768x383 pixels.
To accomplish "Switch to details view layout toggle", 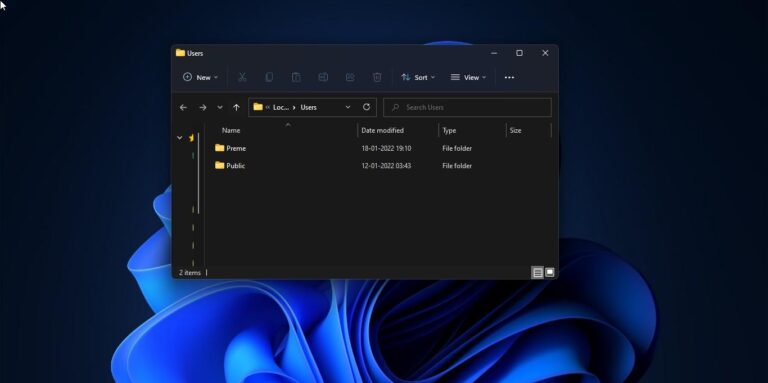I will 537,273.
